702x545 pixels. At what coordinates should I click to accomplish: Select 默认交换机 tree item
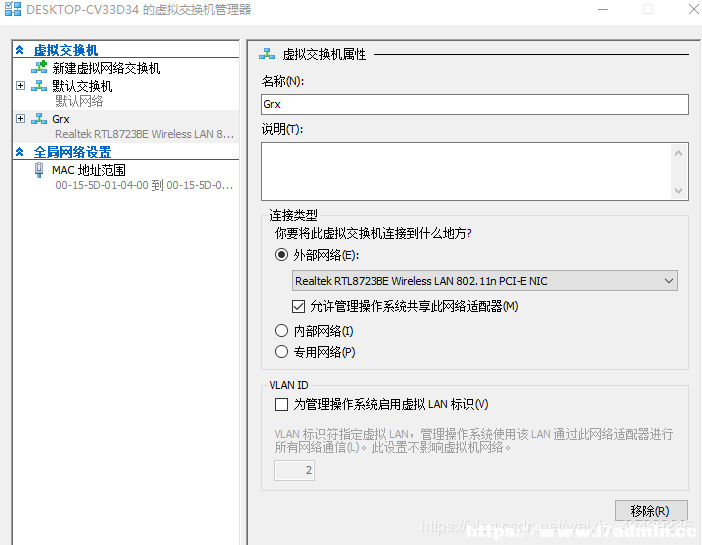click(x=82, y=86)
